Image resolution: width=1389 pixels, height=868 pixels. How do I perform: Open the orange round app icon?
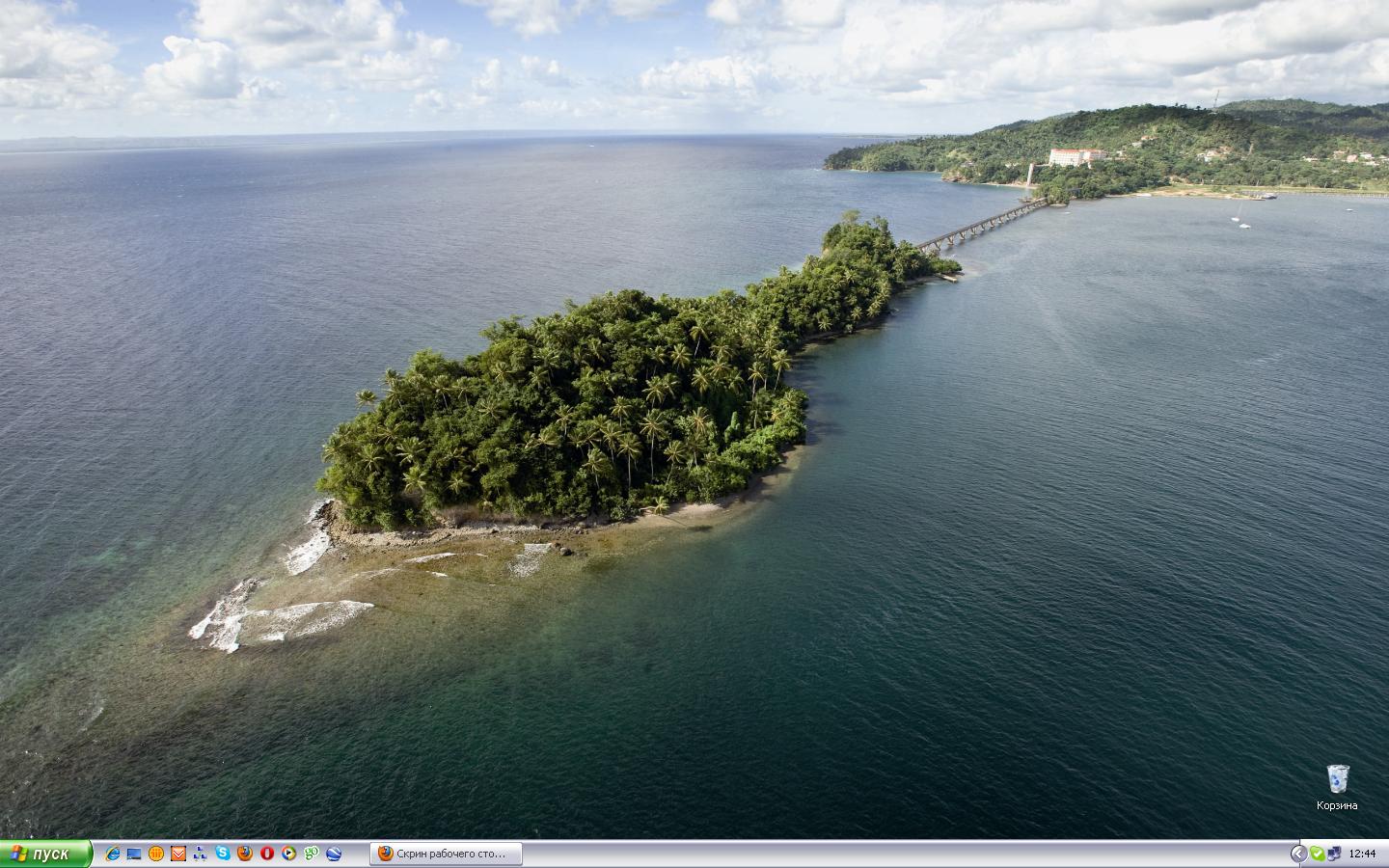(156, 854)
